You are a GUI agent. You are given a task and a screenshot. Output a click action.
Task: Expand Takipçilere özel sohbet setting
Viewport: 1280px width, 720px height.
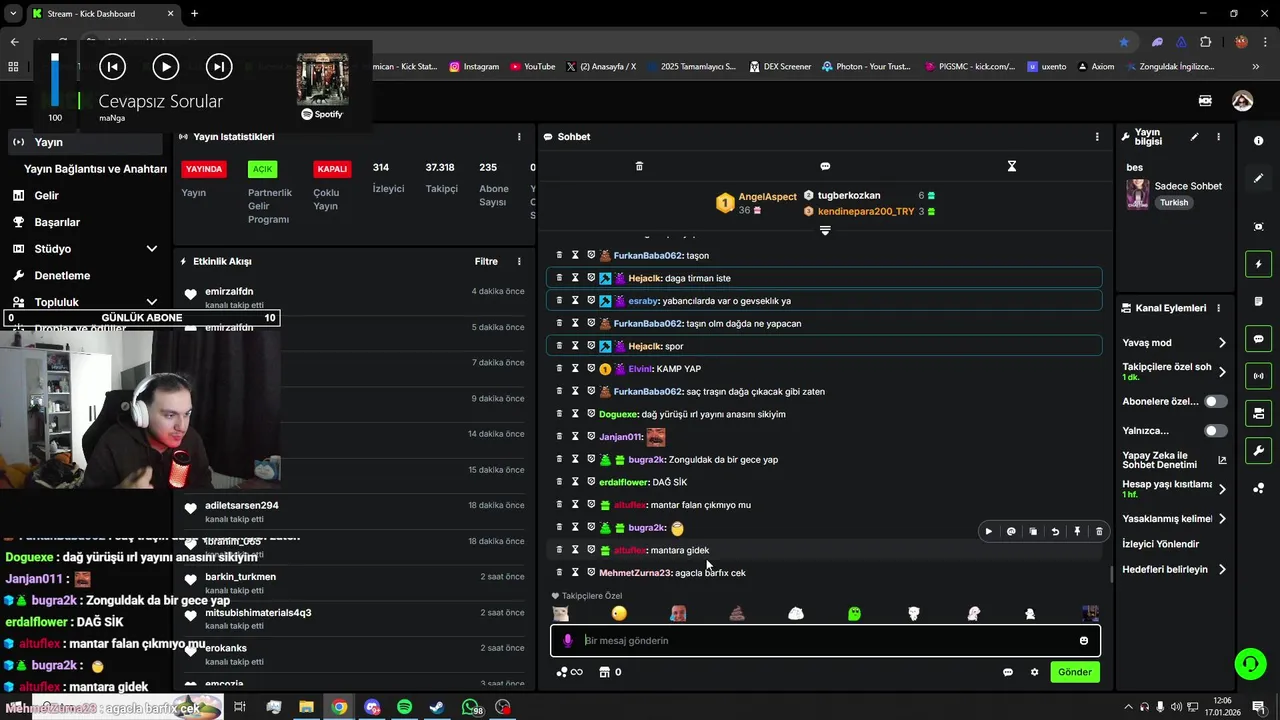[x=1222, y=372]
